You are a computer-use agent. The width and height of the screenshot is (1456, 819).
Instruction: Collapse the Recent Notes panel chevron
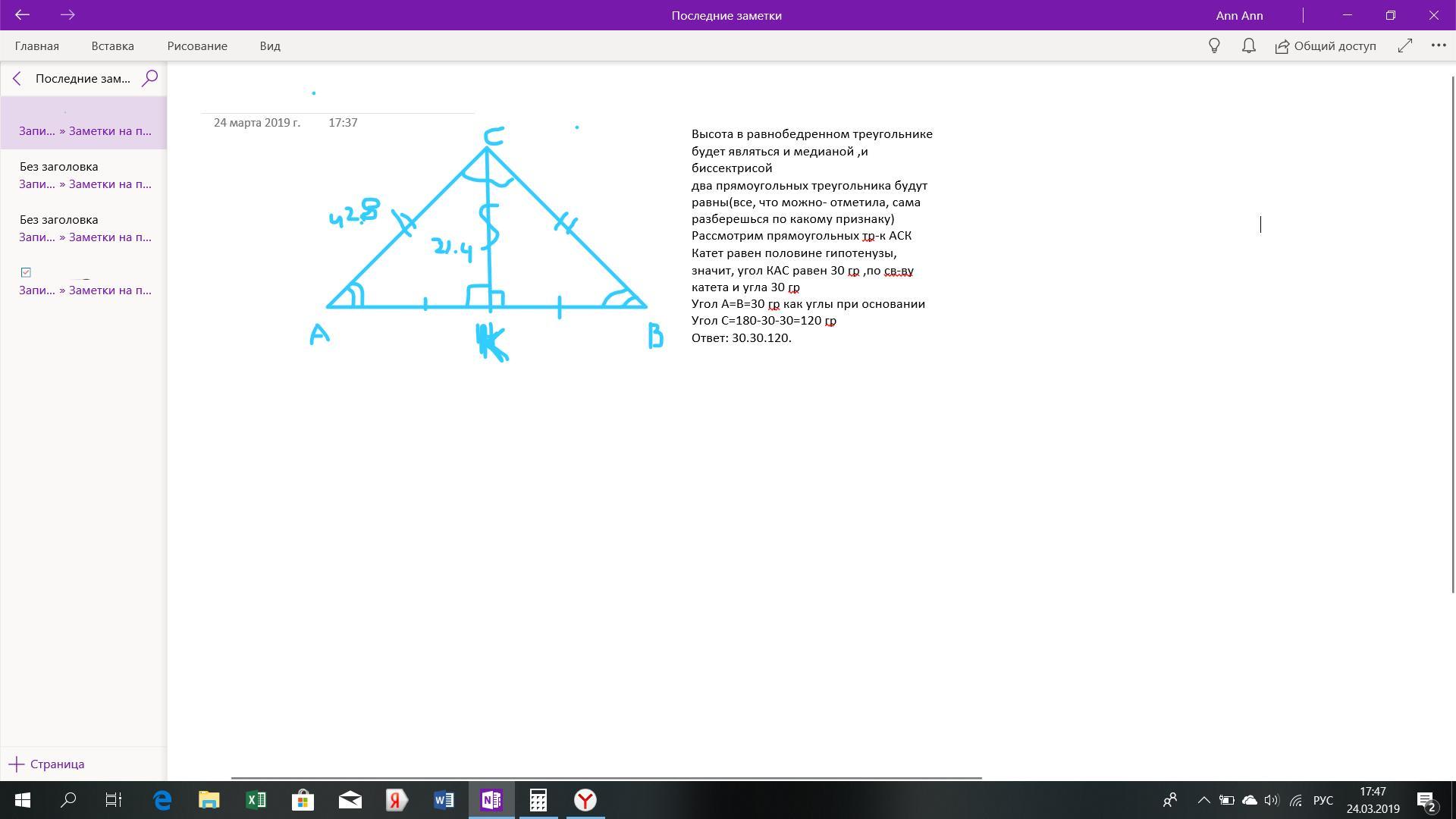coord(17,78)
